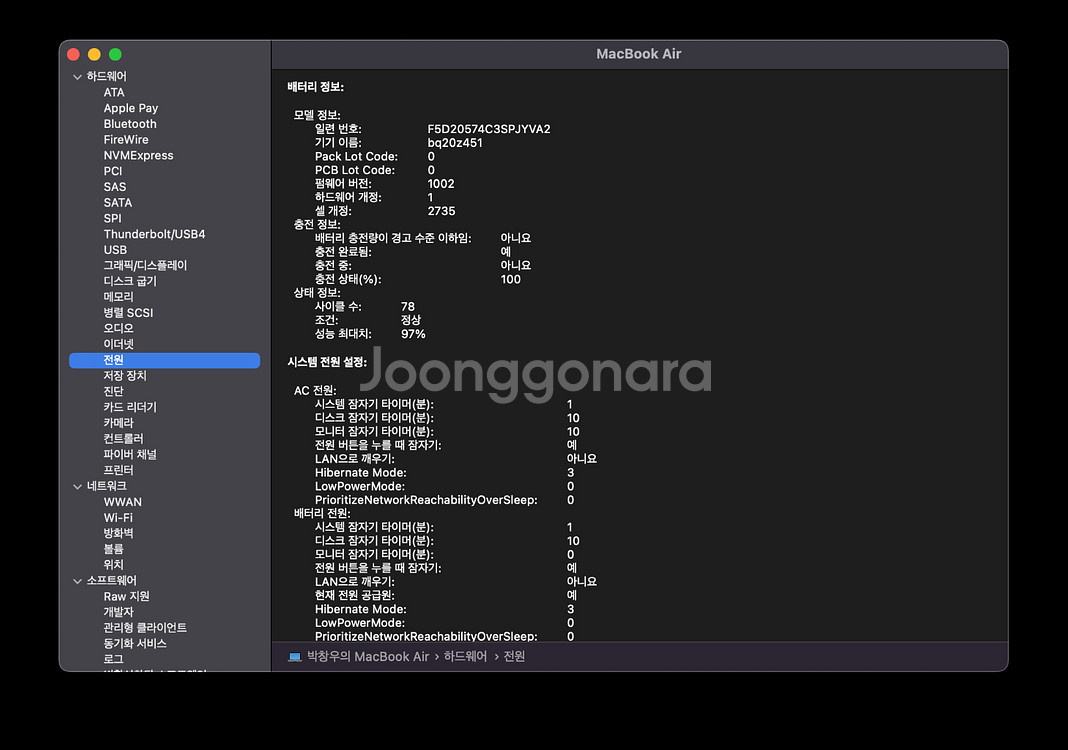Select 위치 in the sidebar
Screen dimensions: 1068x750
click(113, 565)
